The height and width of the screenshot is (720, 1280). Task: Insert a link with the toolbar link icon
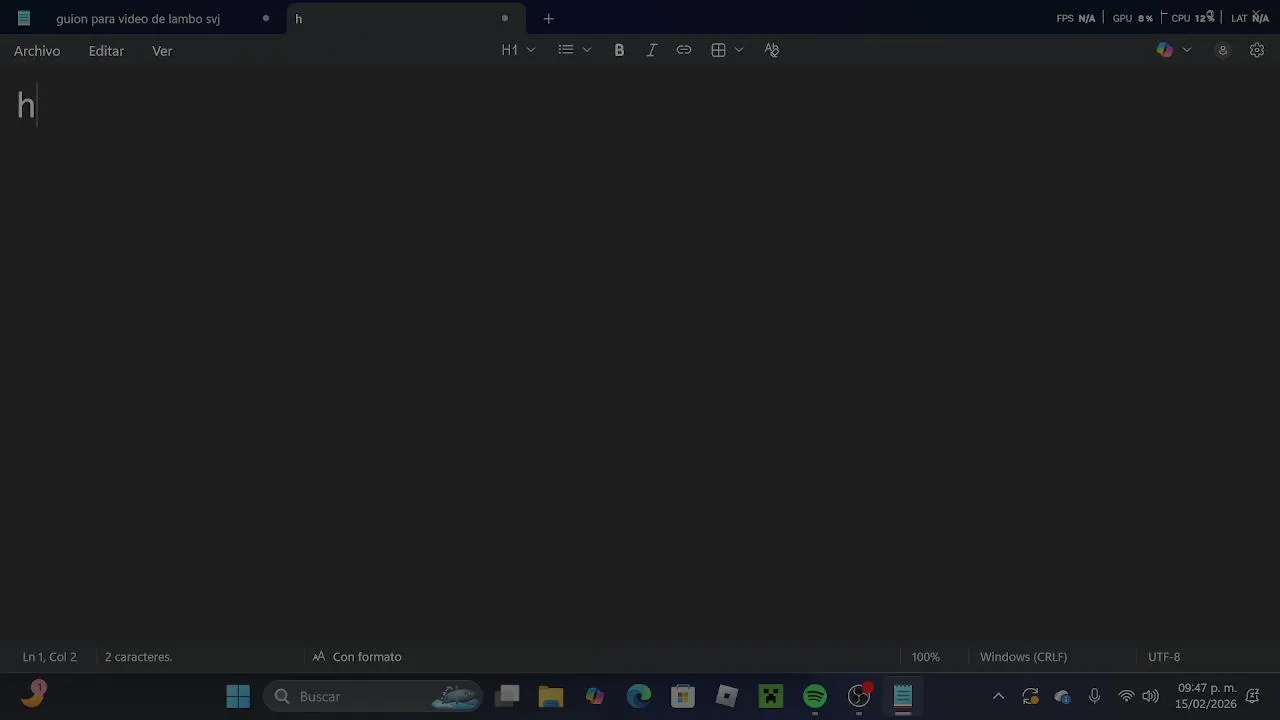coord(684,50)
